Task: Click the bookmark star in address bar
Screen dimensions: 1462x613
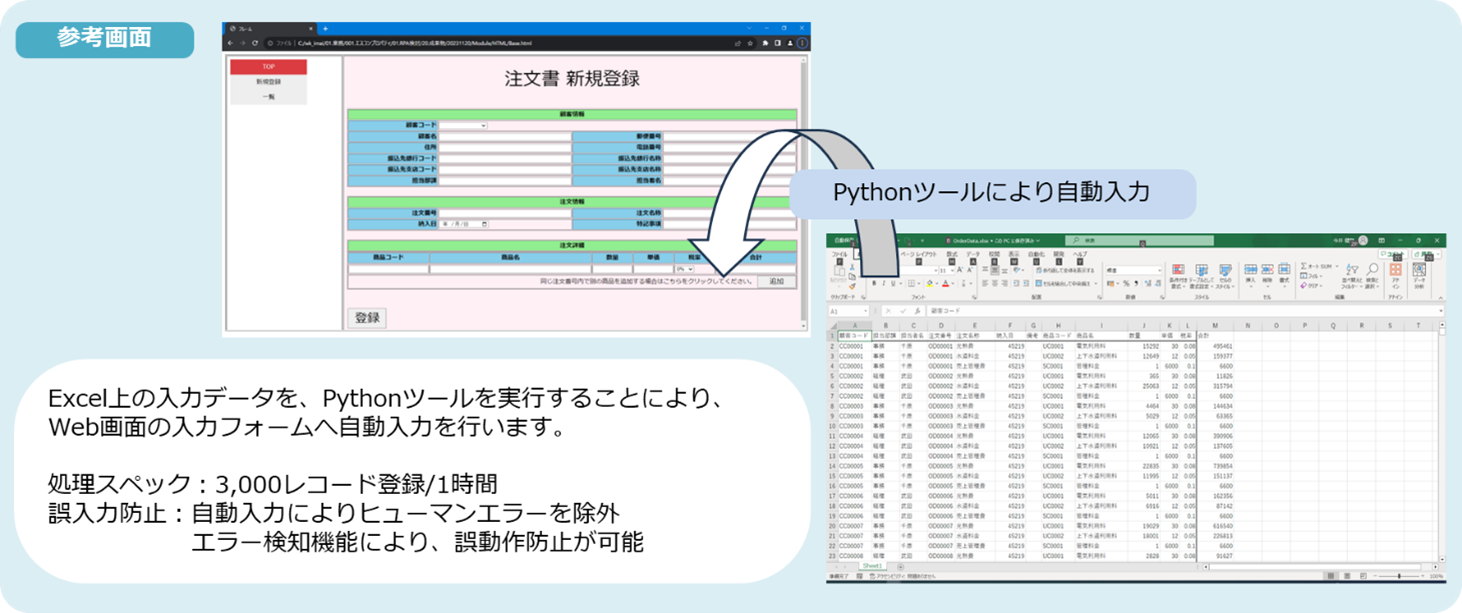Action: pos(750,43)
